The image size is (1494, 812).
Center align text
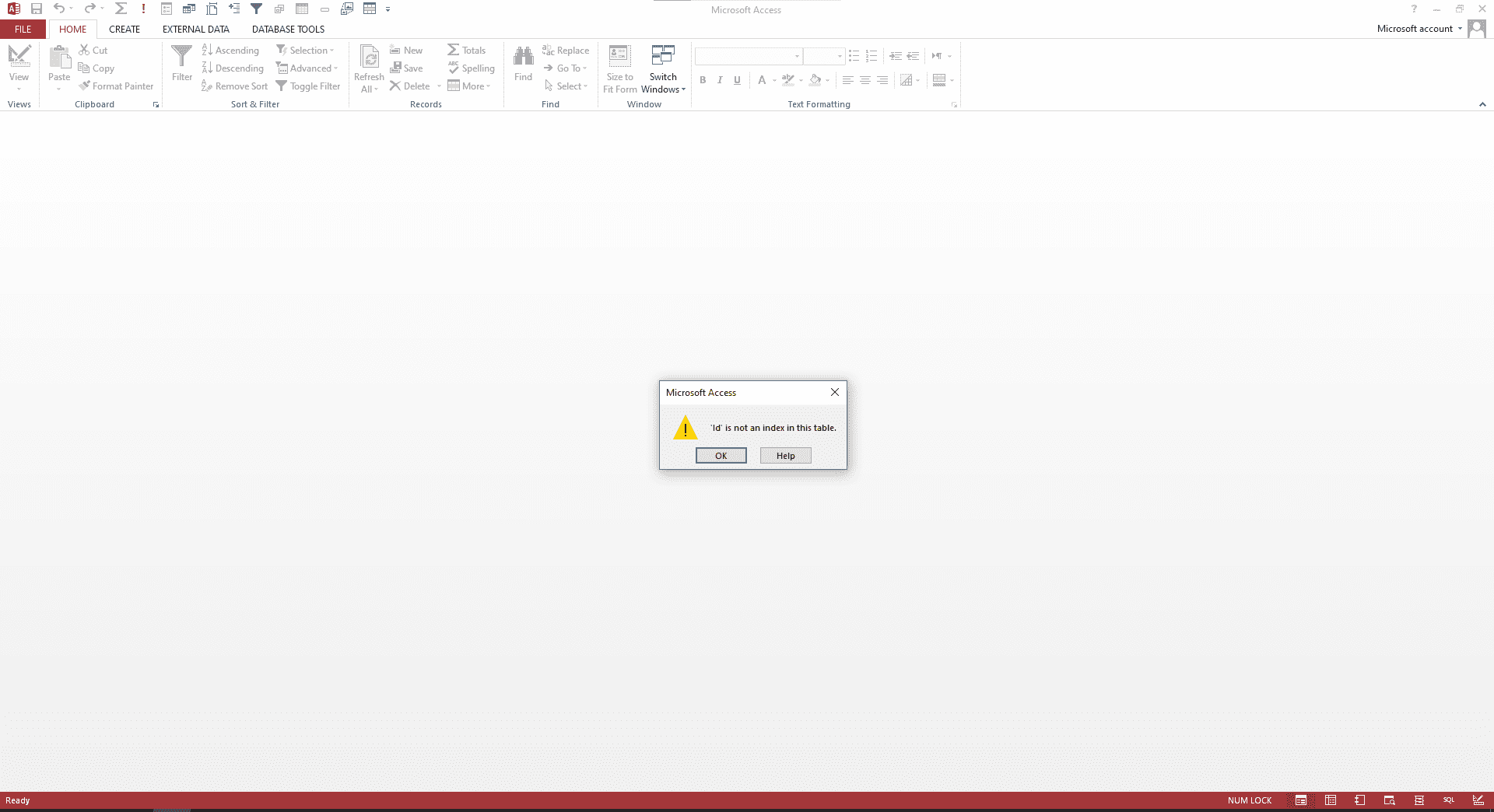[x=864, y=79]
